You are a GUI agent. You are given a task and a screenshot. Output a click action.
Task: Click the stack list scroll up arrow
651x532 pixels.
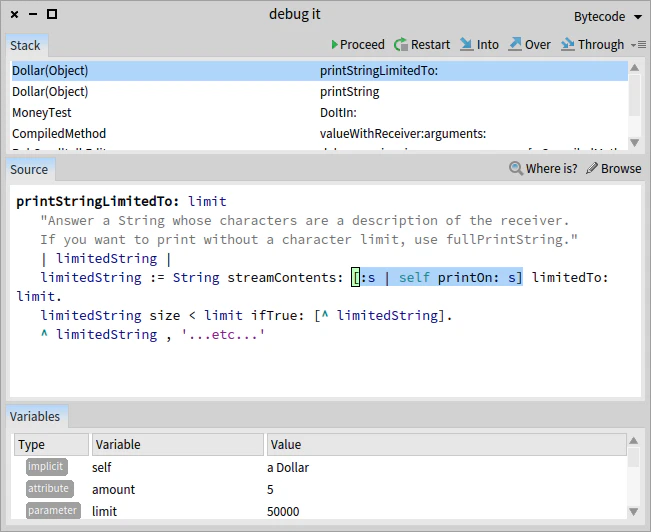coord(634,67)
